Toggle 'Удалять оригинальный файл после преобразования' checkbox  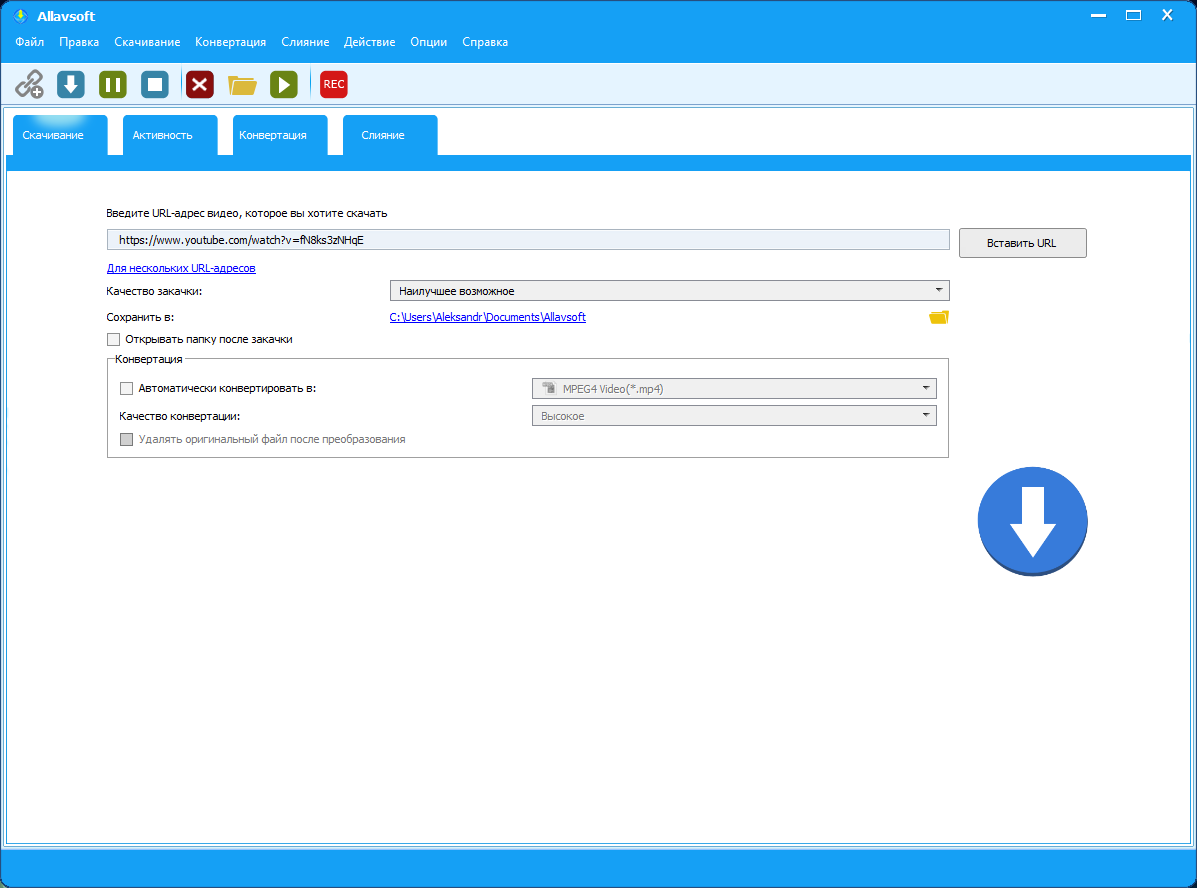[x=126, y=439]
